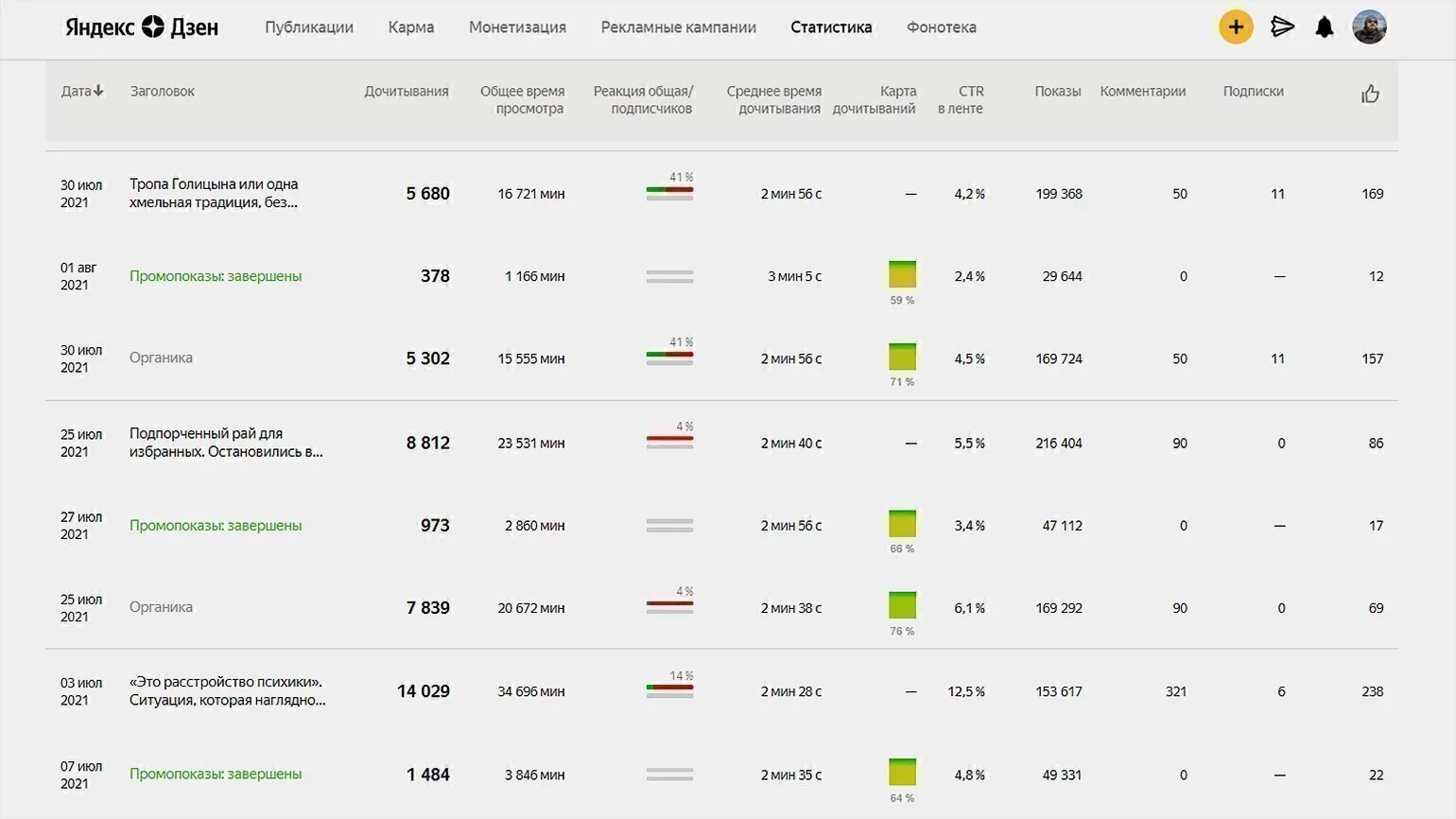This screenshot has width=1456, height=819.
Task: Open article "Это расстройство психики"
Action: click(227, 691)
